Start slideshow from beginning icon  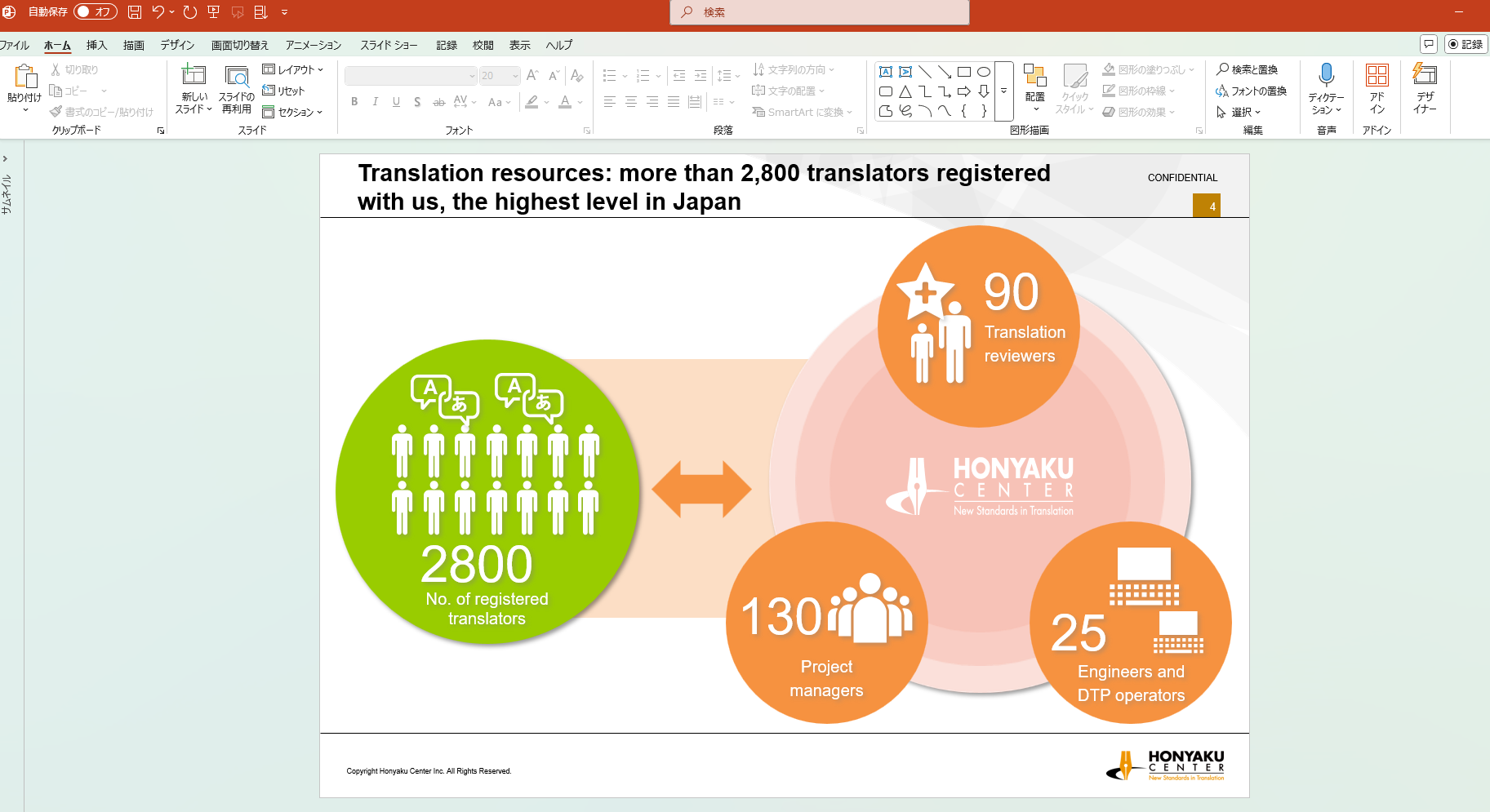point(214,12)
